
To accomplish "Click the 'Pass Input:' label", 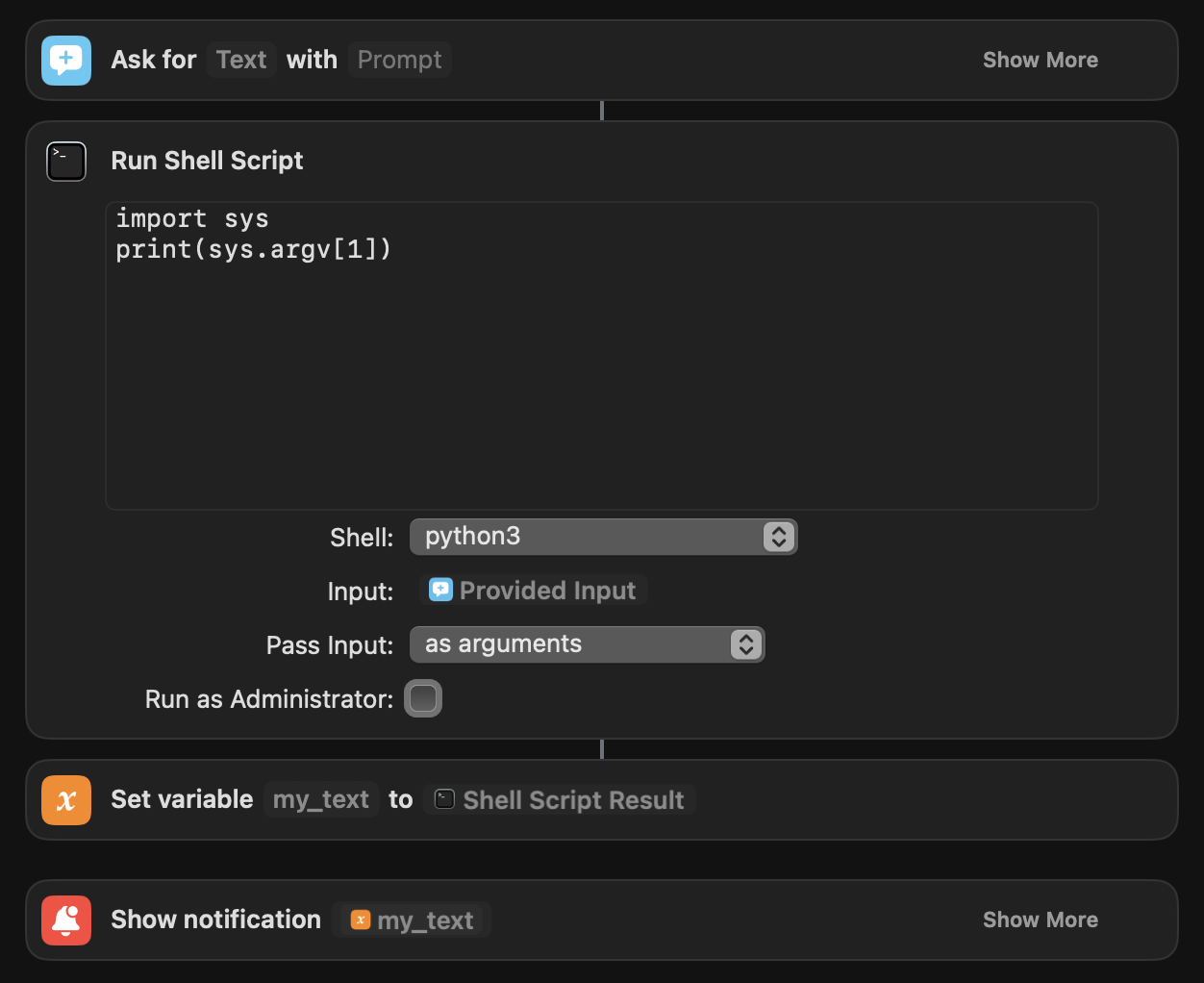I will (x=330, y=644).
